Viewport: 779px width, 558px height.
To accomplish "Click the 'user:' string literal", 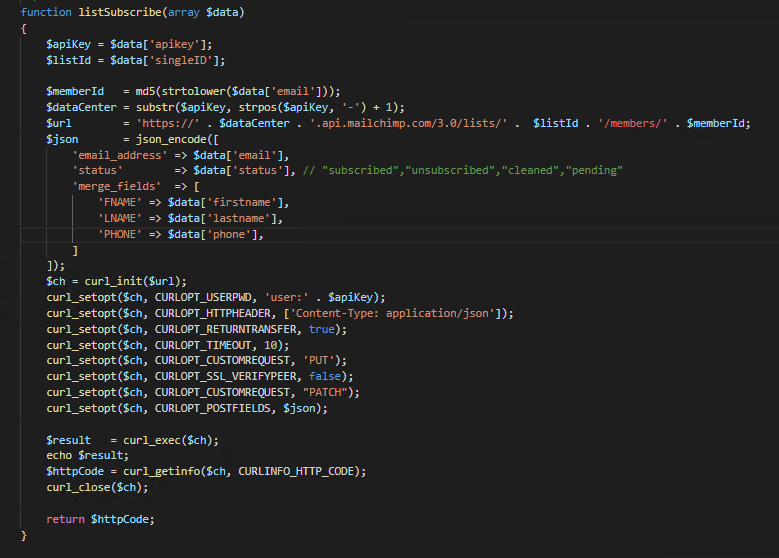I will tap(286, 298).
